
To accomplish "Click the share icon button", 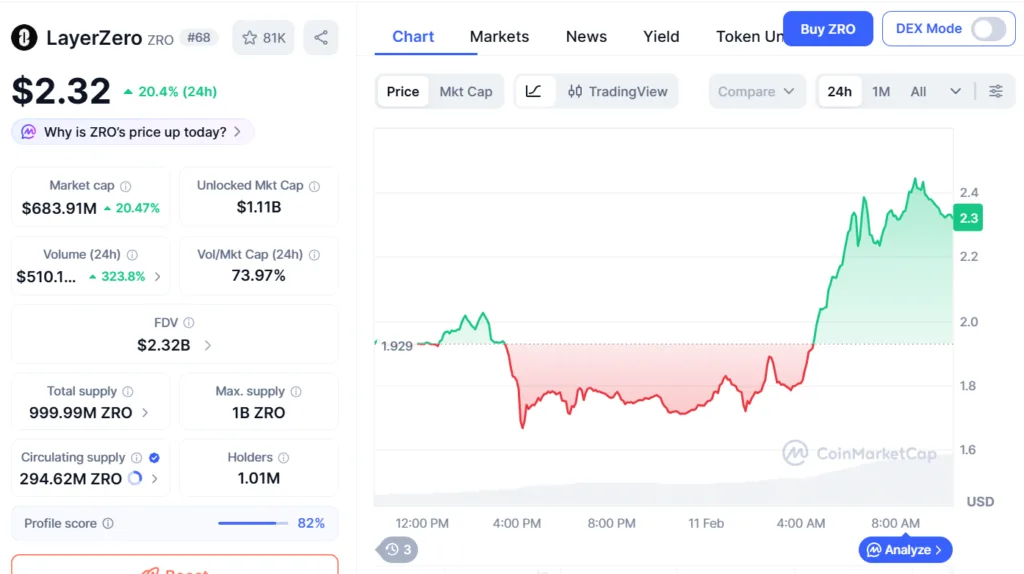I will (x=321, y=37).
